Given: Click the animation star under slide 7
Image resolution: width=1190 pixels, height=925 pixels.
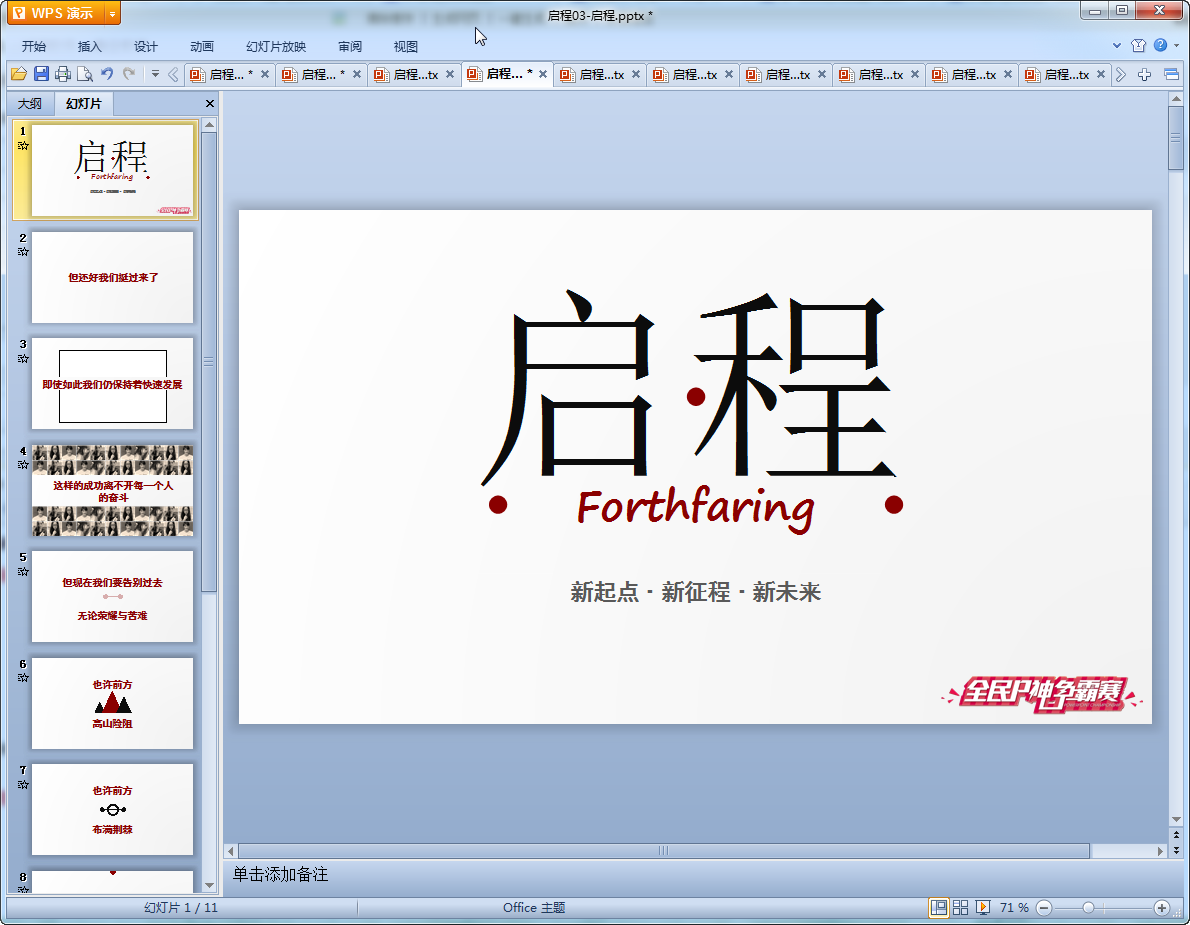Looking at the screenshot, I should pyautogui.click(x=23, y=785).
